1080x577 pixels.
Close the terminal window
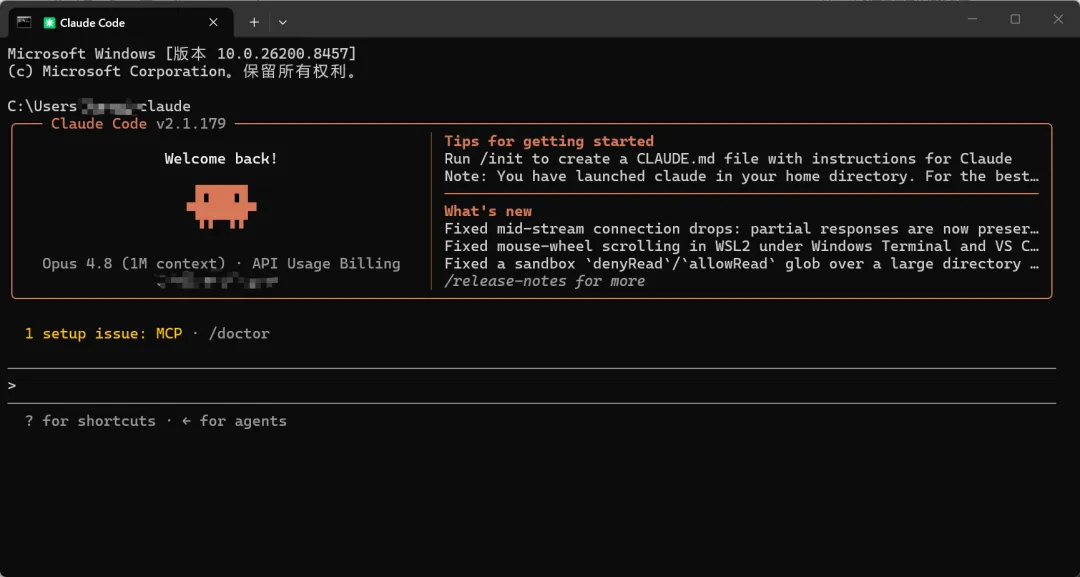click(x=1059, y=19)
